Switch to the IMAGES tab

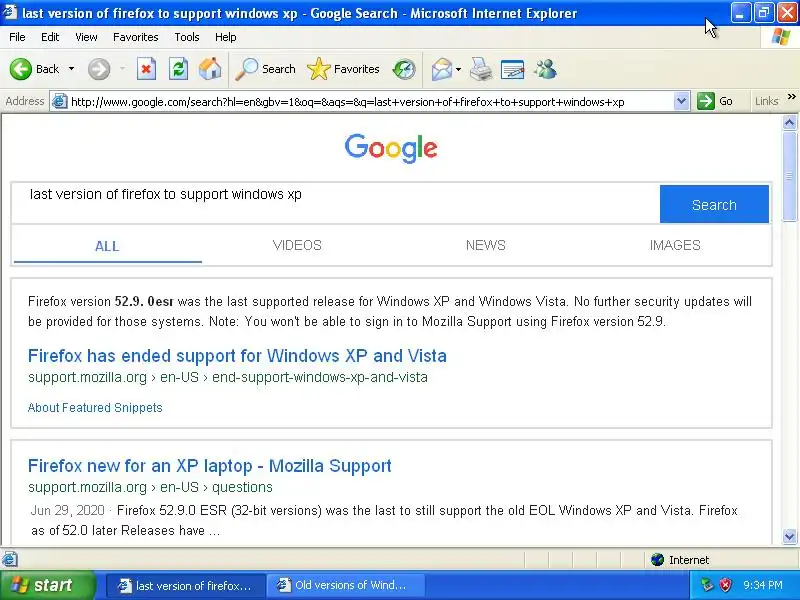coord(675,245)
